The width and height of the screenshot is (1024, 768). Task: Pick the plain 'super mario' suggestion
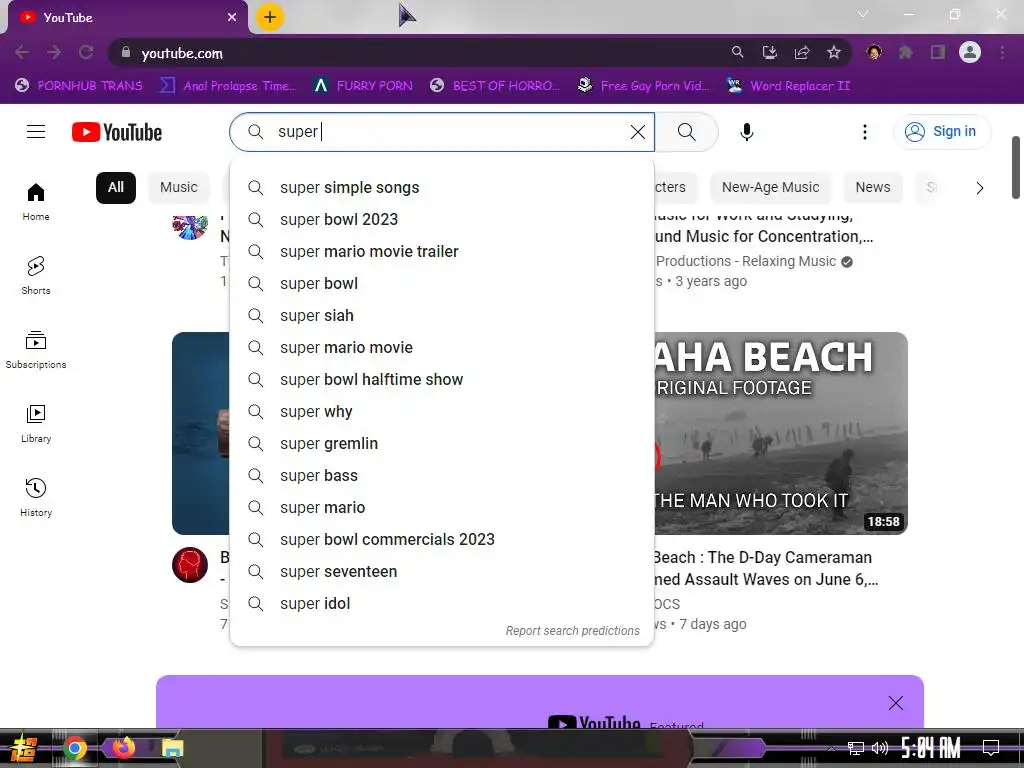click(x=441, y=508)
